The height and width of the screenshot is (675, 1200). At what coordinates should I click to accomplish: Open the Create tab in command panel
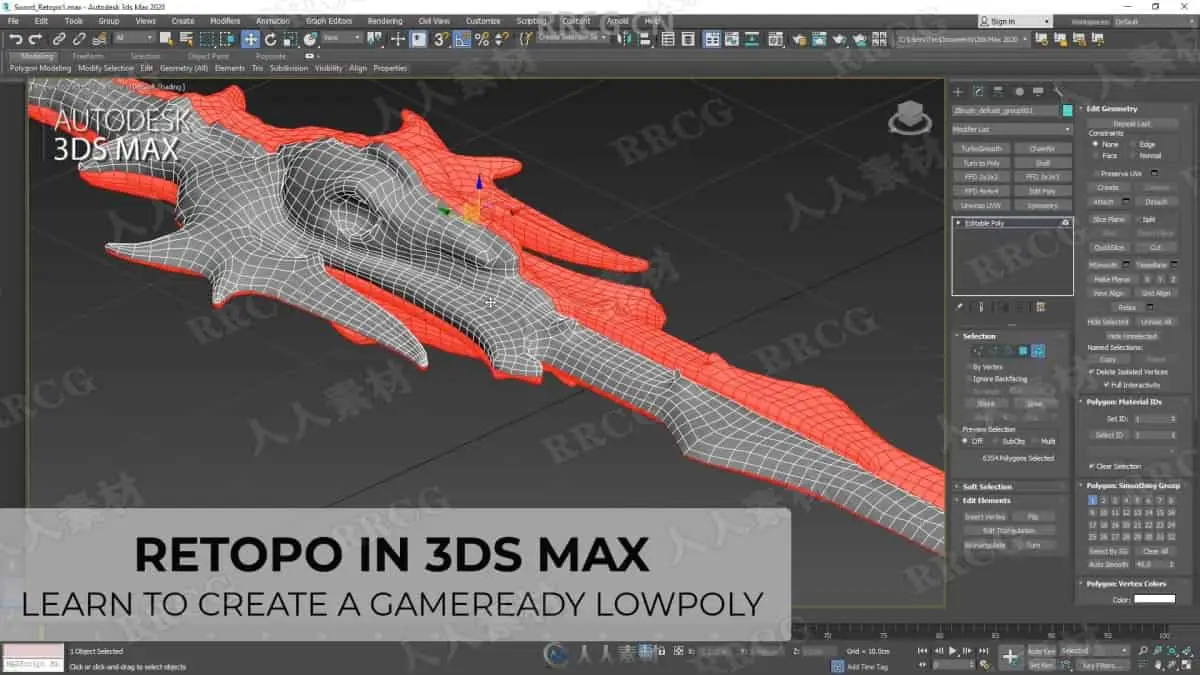(958, 91)
